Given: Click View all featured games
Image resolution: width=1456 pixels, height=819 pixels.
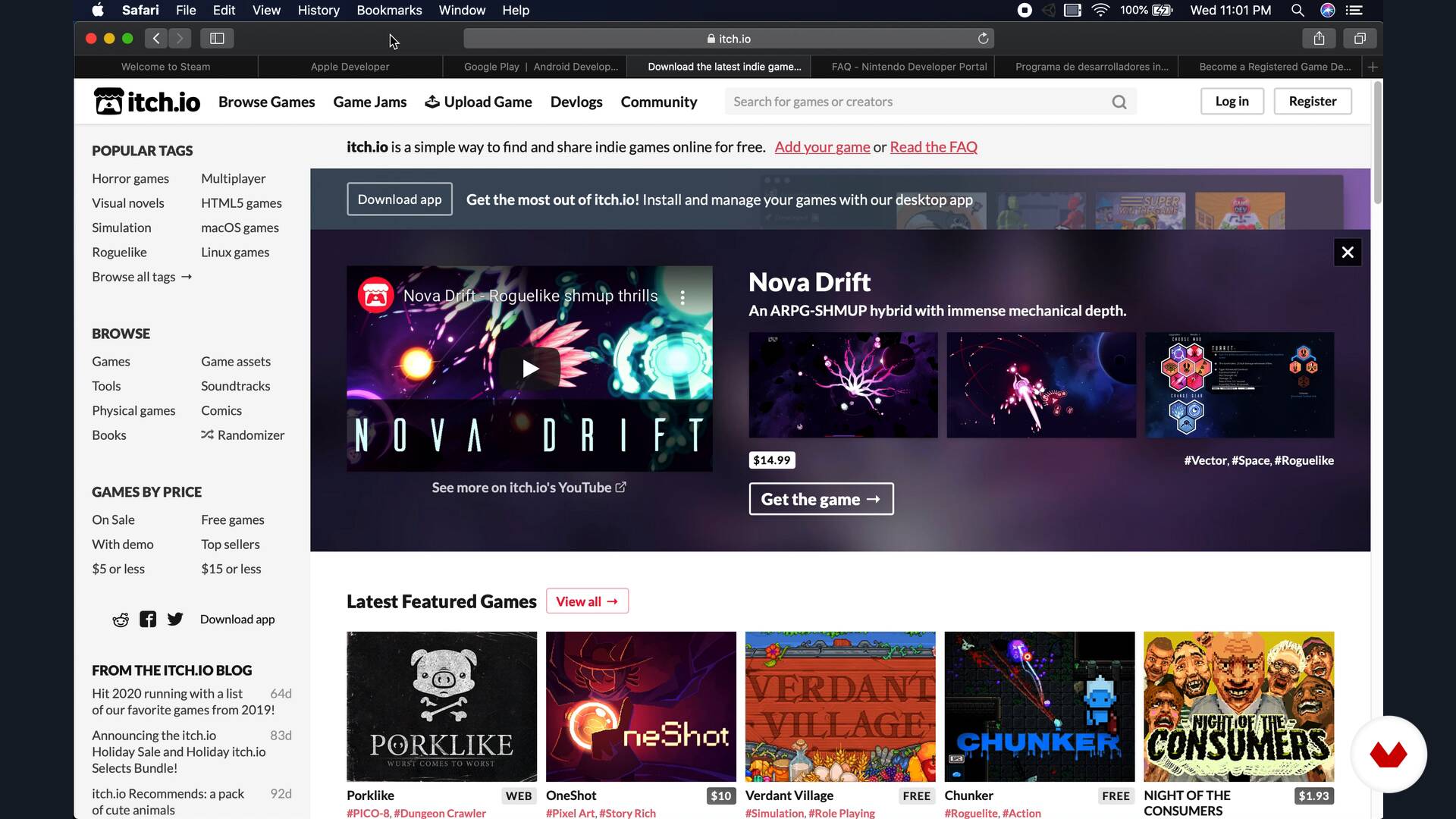Looking at the screenshot, I should [587, 601].
